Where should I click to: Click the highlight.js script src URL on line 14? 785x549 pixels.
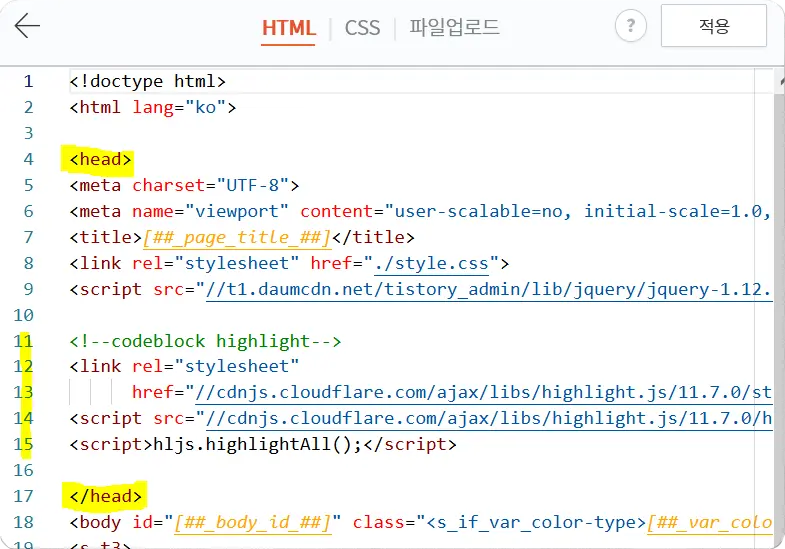pyautogui.click(x=489, y=418)
